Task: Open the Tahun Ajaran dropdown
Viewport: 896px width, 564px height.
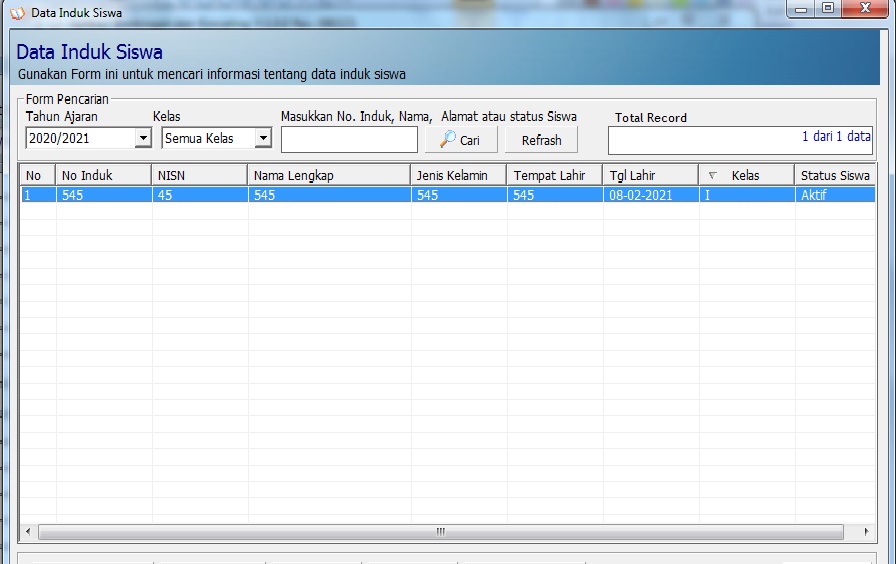Action: 143,138
